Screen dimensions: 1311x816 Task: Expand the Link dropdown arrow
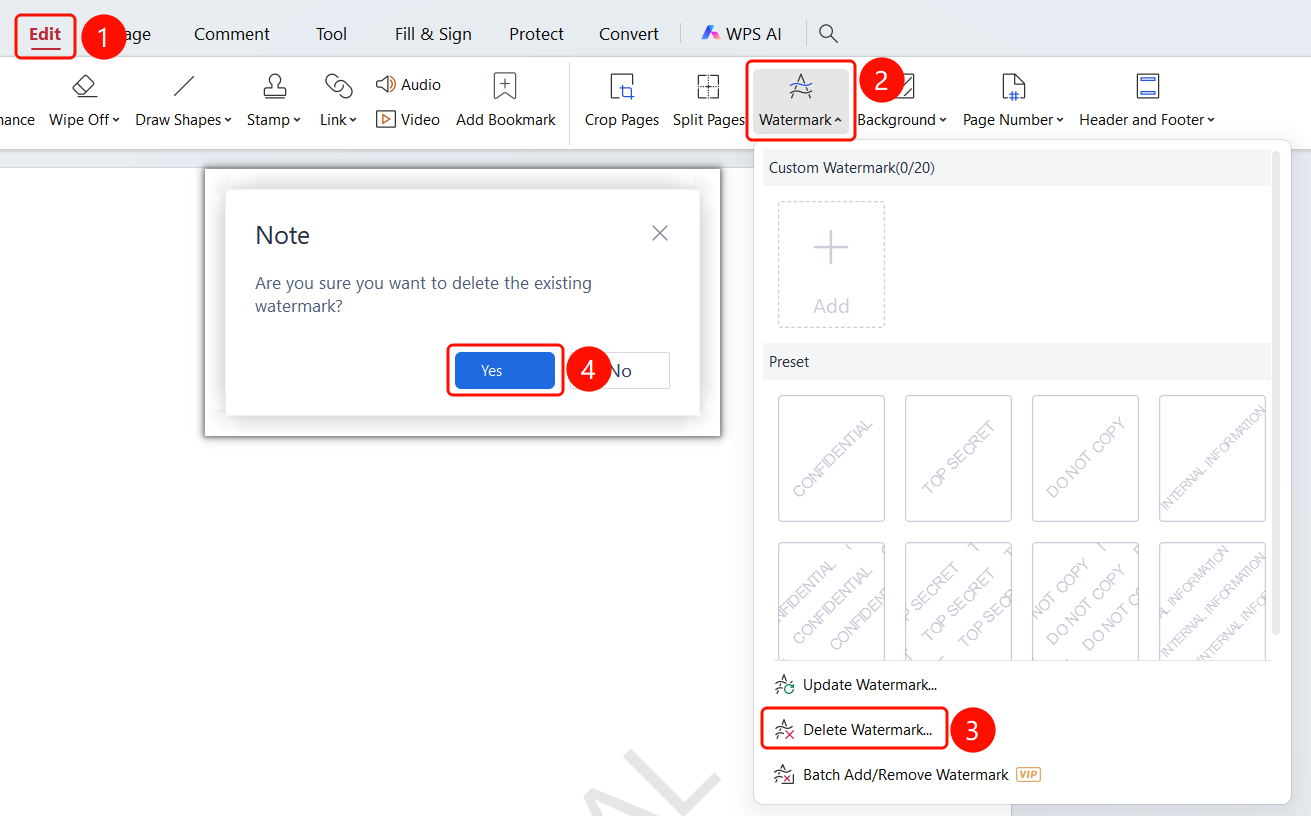353,120
